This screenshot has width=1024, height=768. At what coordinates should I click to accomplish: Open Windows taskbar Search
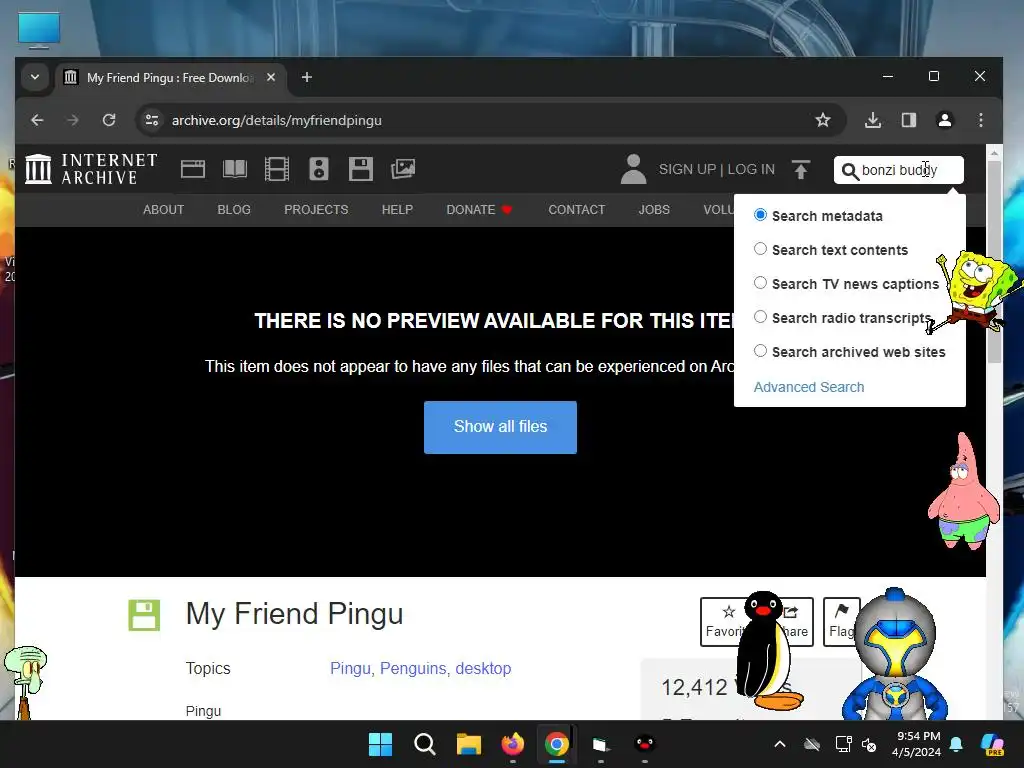click(x=424, y=744)
